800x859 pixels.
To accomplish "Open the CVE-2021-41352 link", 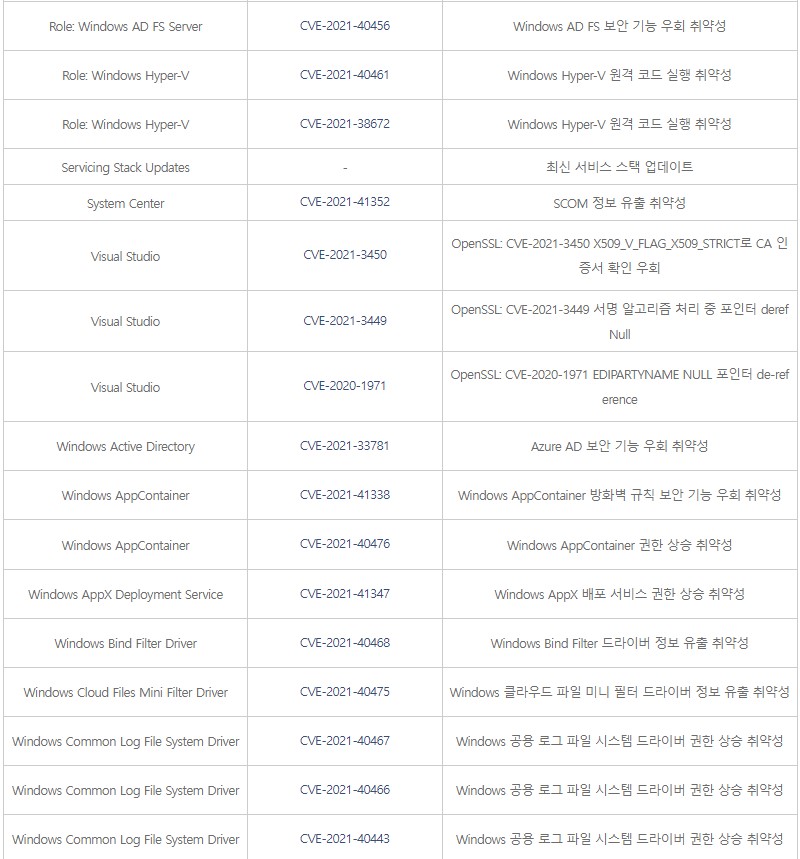I will [344, 202].
